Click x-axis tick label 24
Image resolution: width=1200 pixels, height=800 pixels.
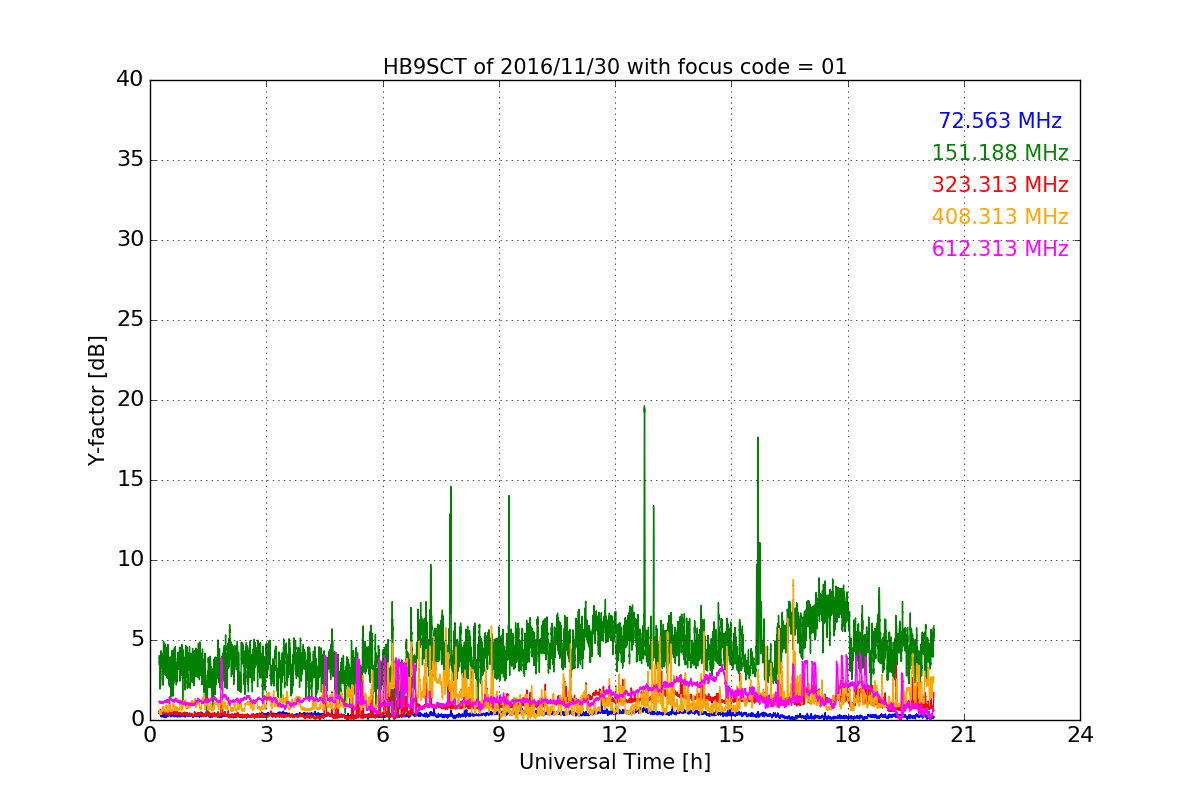[x=1080, y=735]
